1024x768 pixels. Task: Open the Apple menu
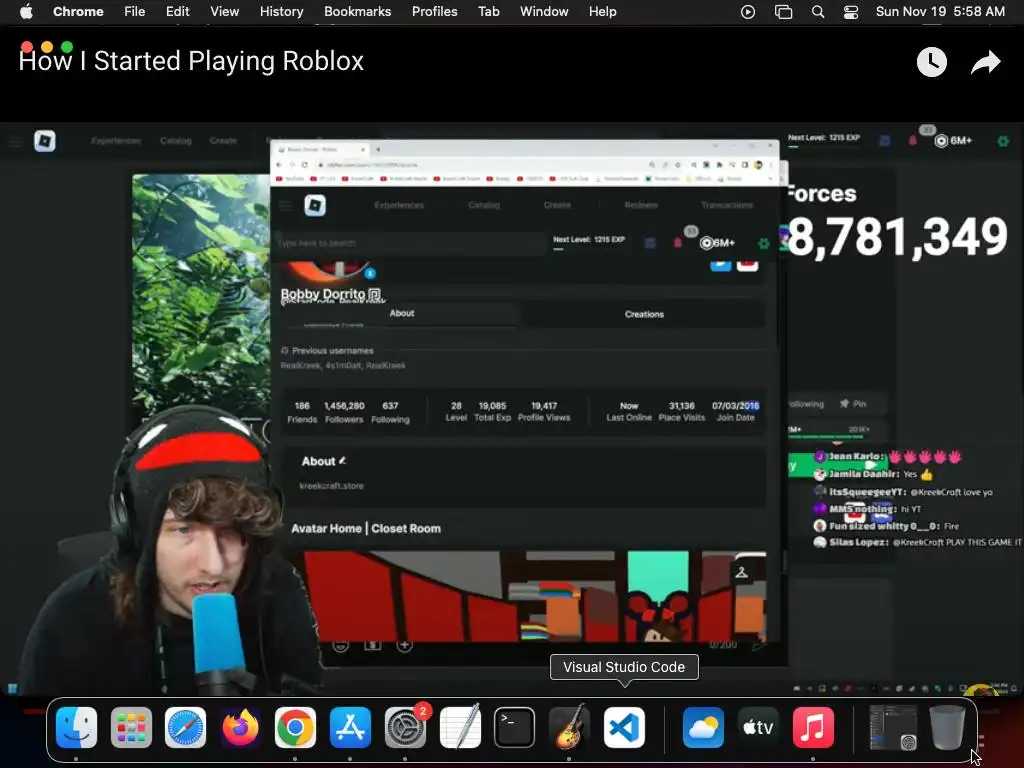click(x=26, y=12)
